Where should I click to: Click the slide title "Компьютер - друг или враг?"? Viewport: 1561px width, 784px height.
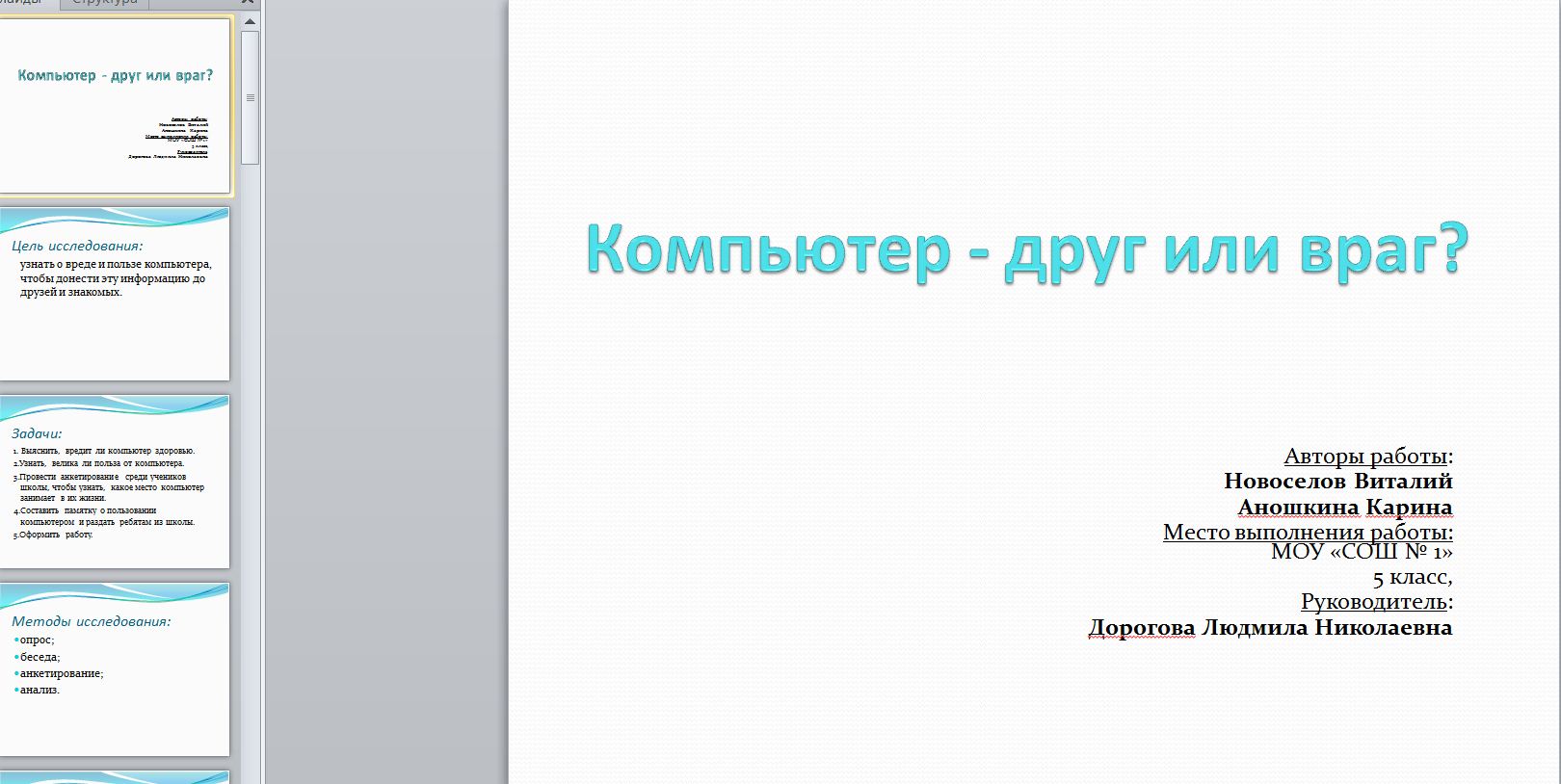[1027, 249]
